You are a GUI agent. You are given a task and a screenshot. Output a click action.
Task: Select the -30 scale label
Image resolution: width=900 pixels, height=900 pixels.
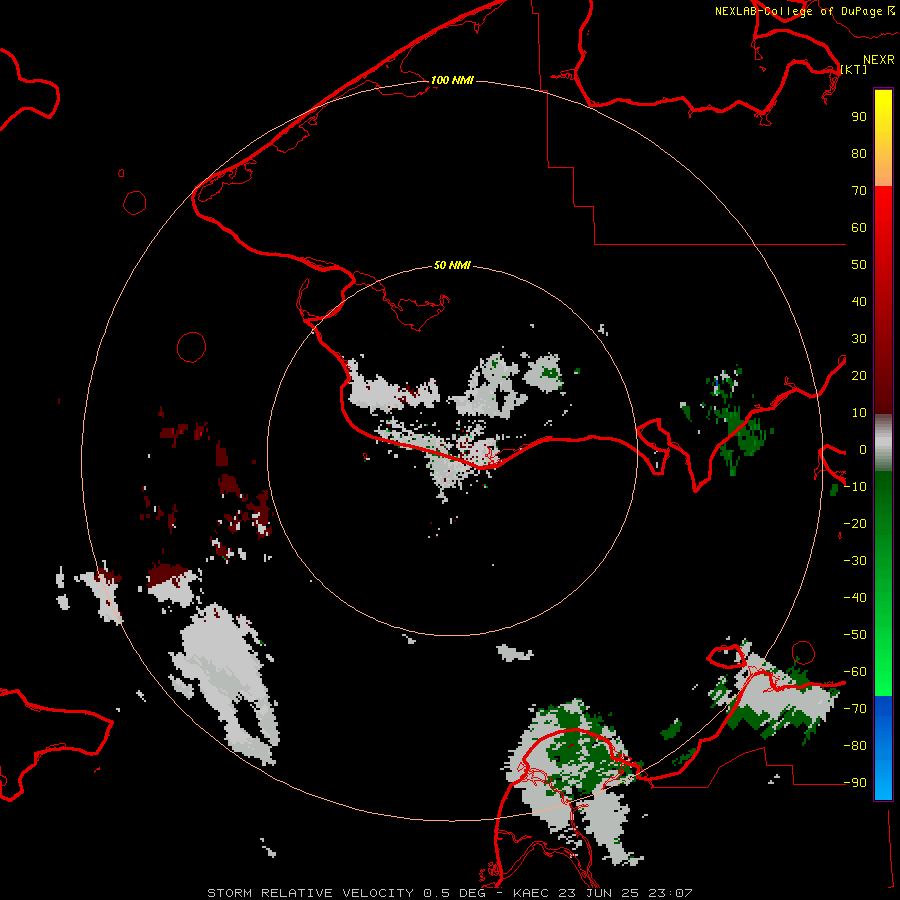[x=855, y=561]
